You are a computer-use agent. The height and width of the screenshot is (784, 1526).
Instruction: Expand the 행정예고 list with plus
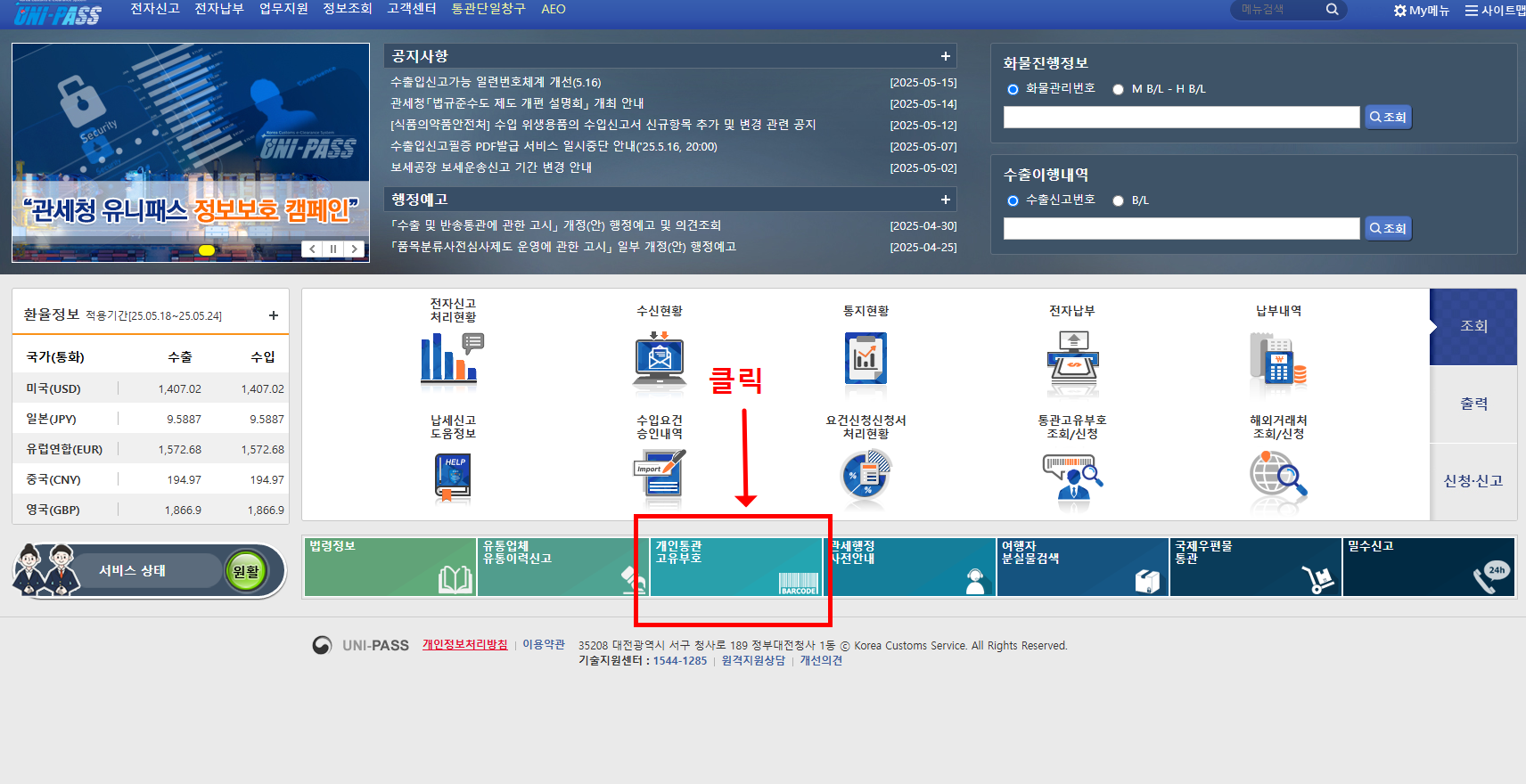945,200
